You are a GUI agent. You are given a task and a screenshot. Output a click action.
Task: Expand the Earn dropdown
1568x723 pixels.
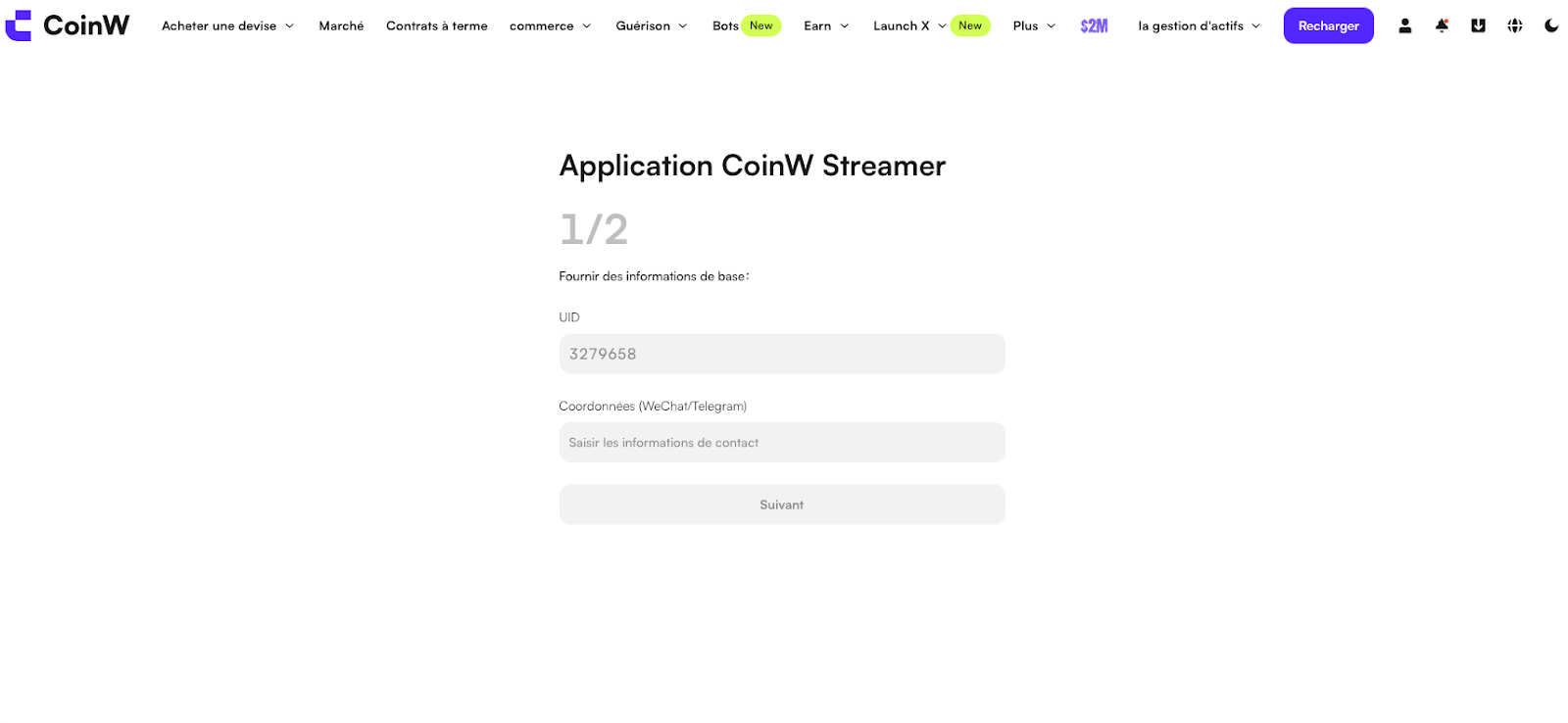pyautogui.click(x=826, y=25)
